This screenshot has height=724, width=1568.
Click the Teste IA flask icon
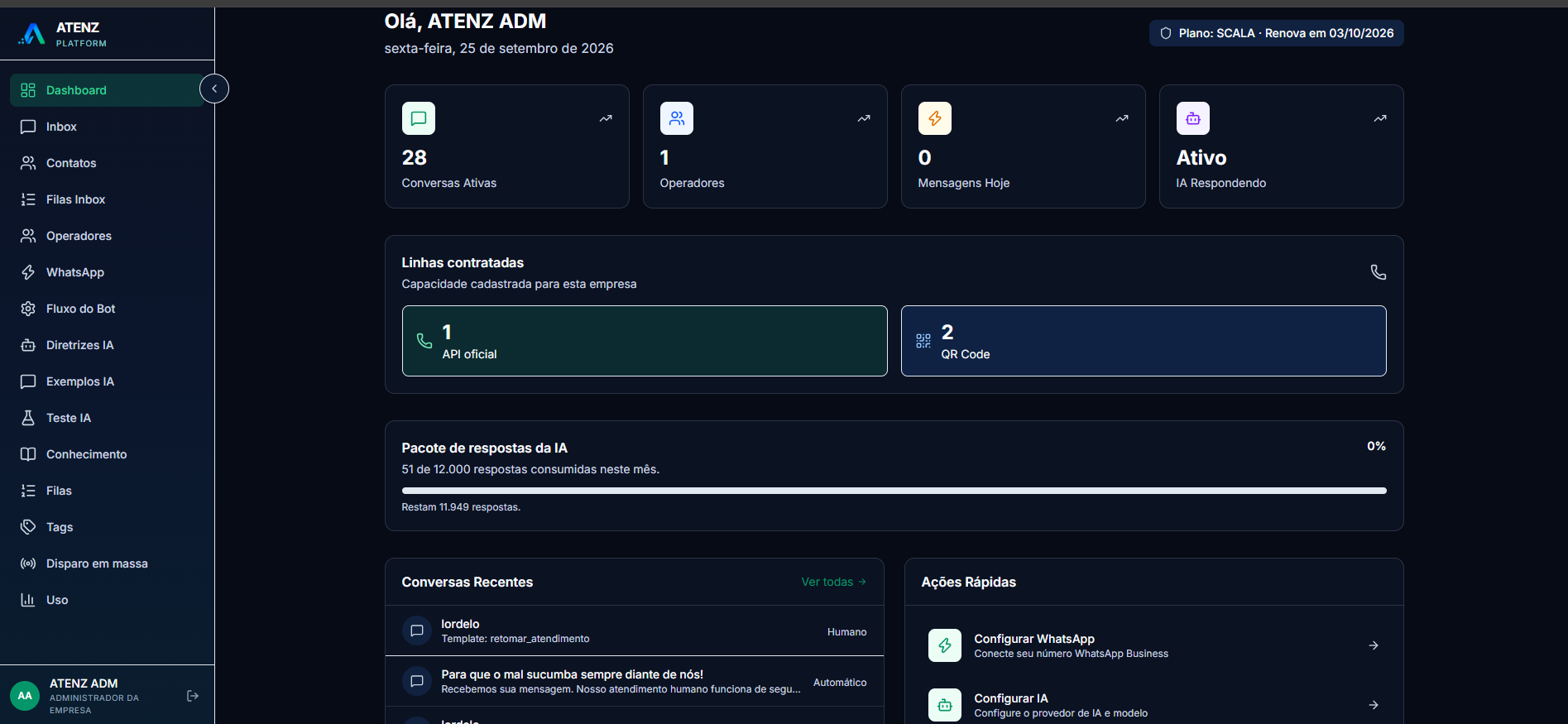click(x=28, y=418)
